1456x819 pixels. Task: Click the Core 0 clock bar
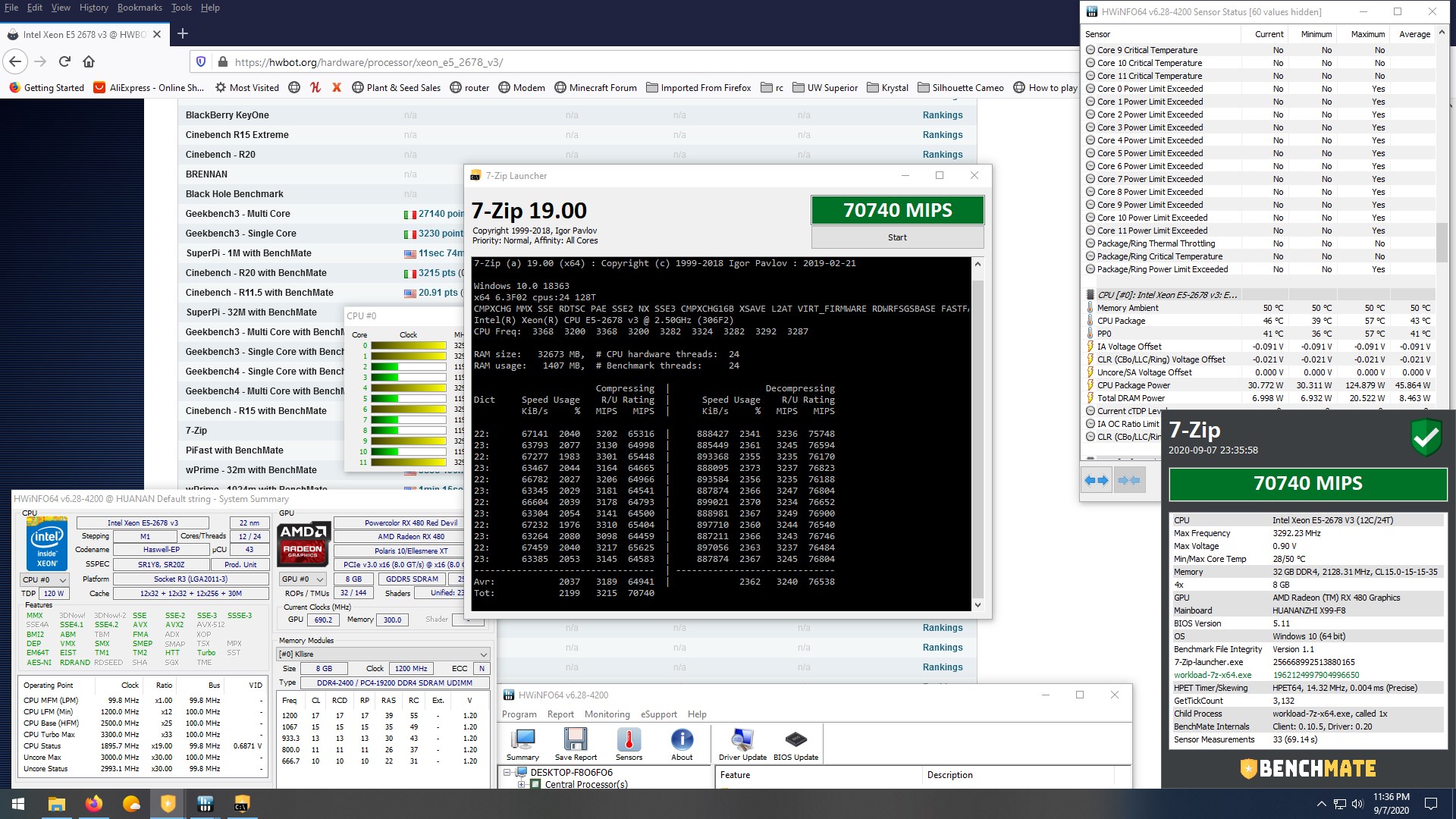(x=409, y=346)
